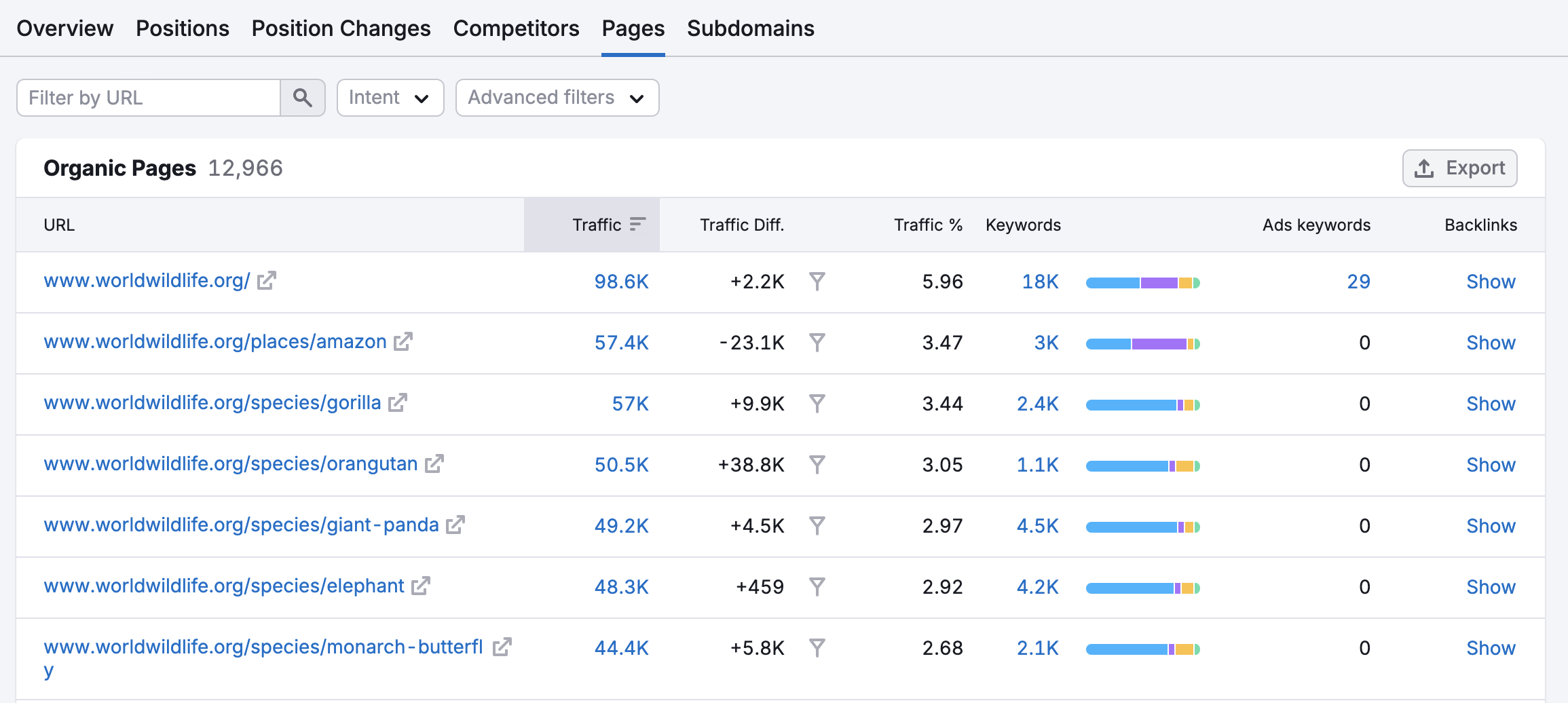The image size is (1568, 703).
Task: Open external link icon for species/orangutan
Action: click(x=434, y=463)
